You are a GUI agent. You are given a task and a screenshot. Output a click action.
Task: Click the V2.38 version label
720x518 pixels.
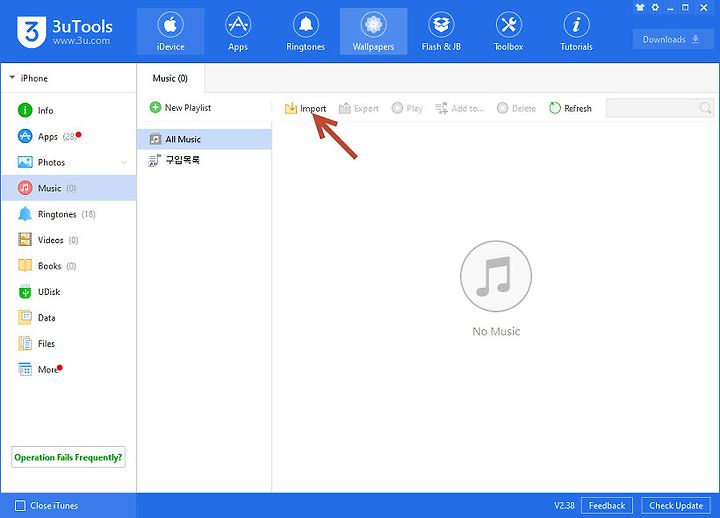pyautogui.click(x=564, y=506)
